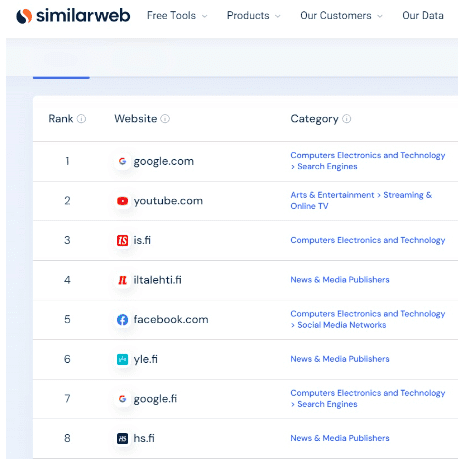465x459 pixels.
Task: Click the YouTube favicon icon
Action: pos(122,201)
